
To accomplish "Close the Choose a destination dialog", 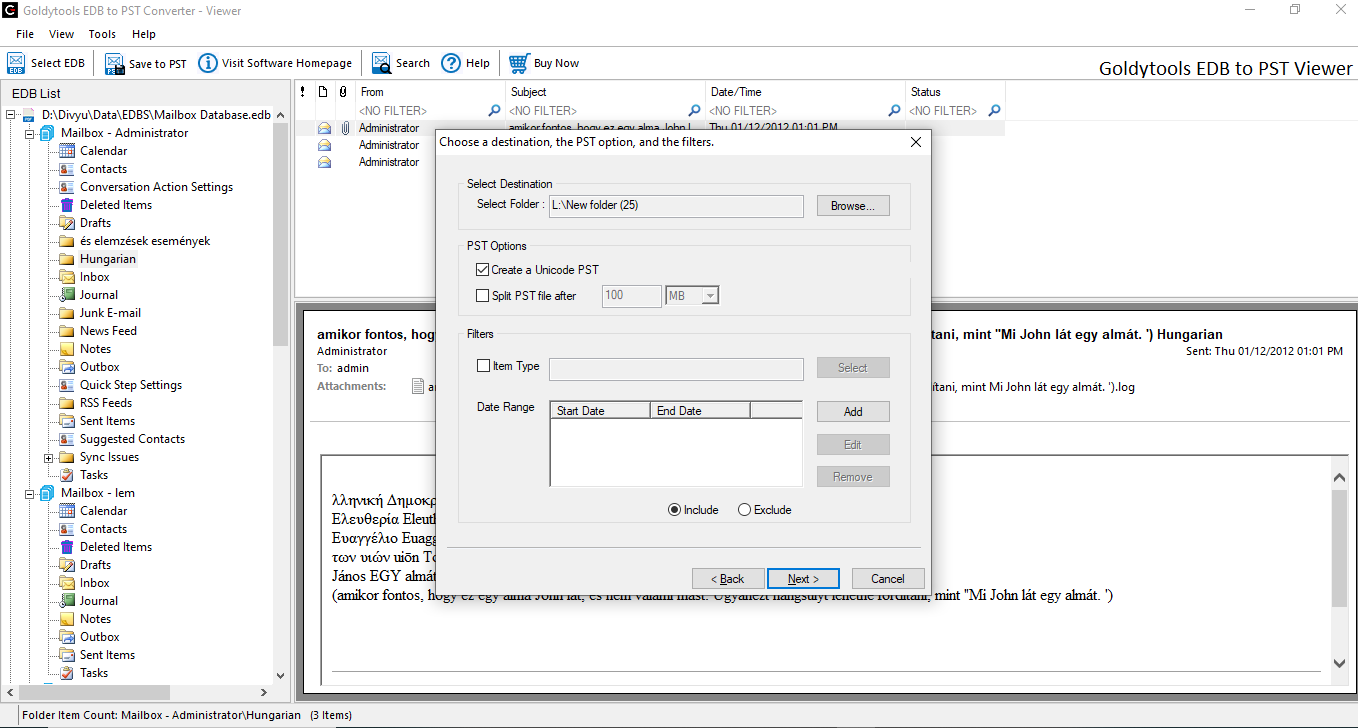I will (915, 142).
